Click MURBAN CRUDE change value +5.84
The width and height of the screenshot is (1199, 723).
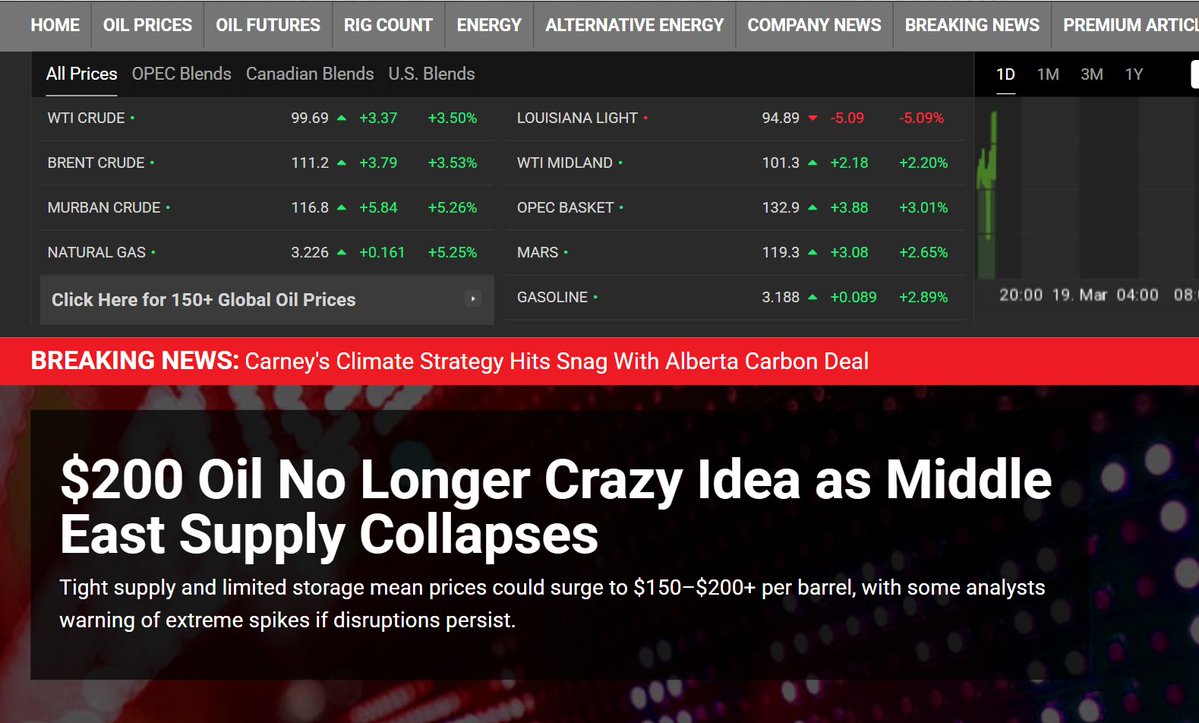(x=379, y=208)
